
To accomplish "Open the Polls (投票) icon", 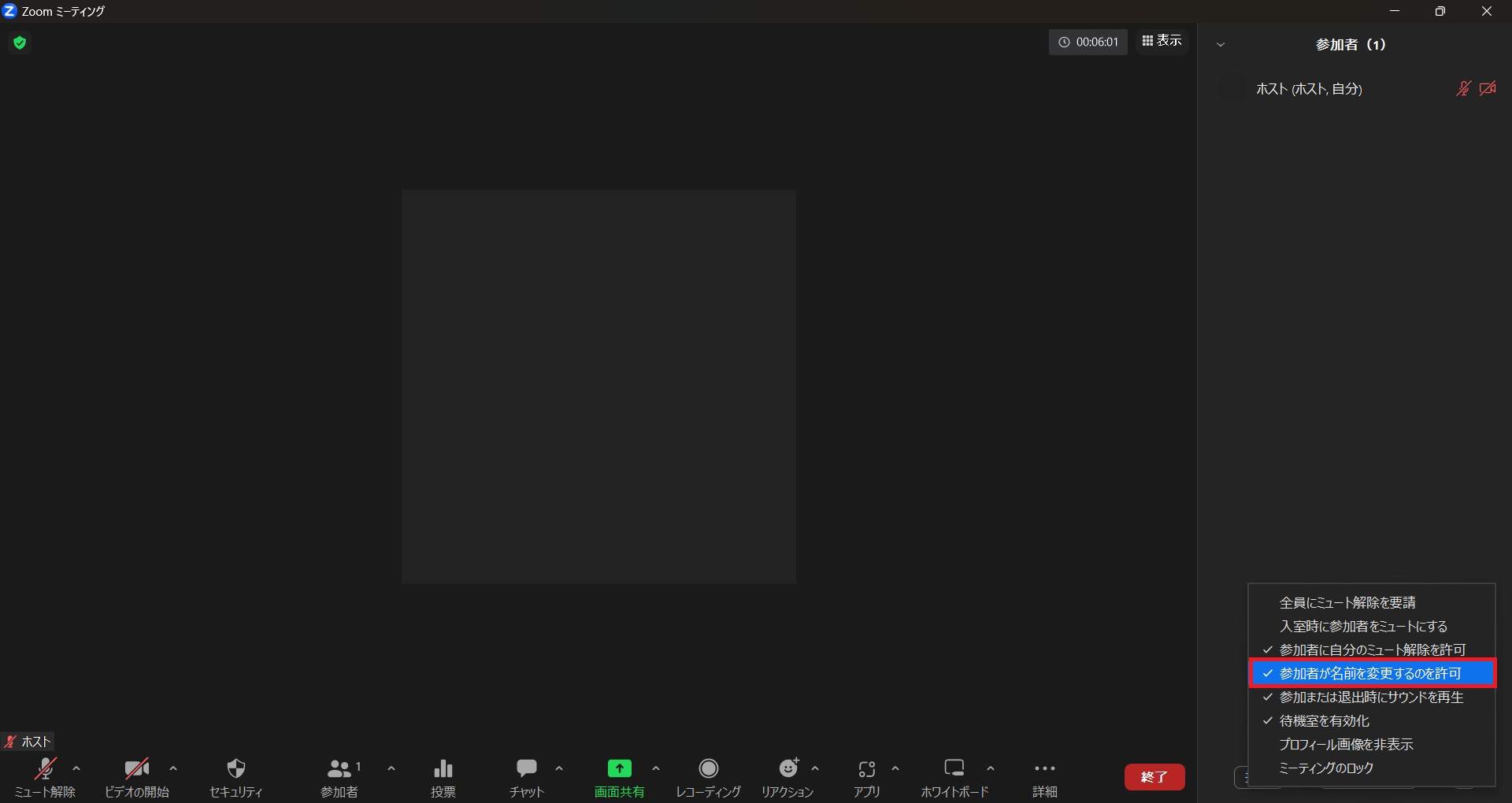I will (443, 769).
